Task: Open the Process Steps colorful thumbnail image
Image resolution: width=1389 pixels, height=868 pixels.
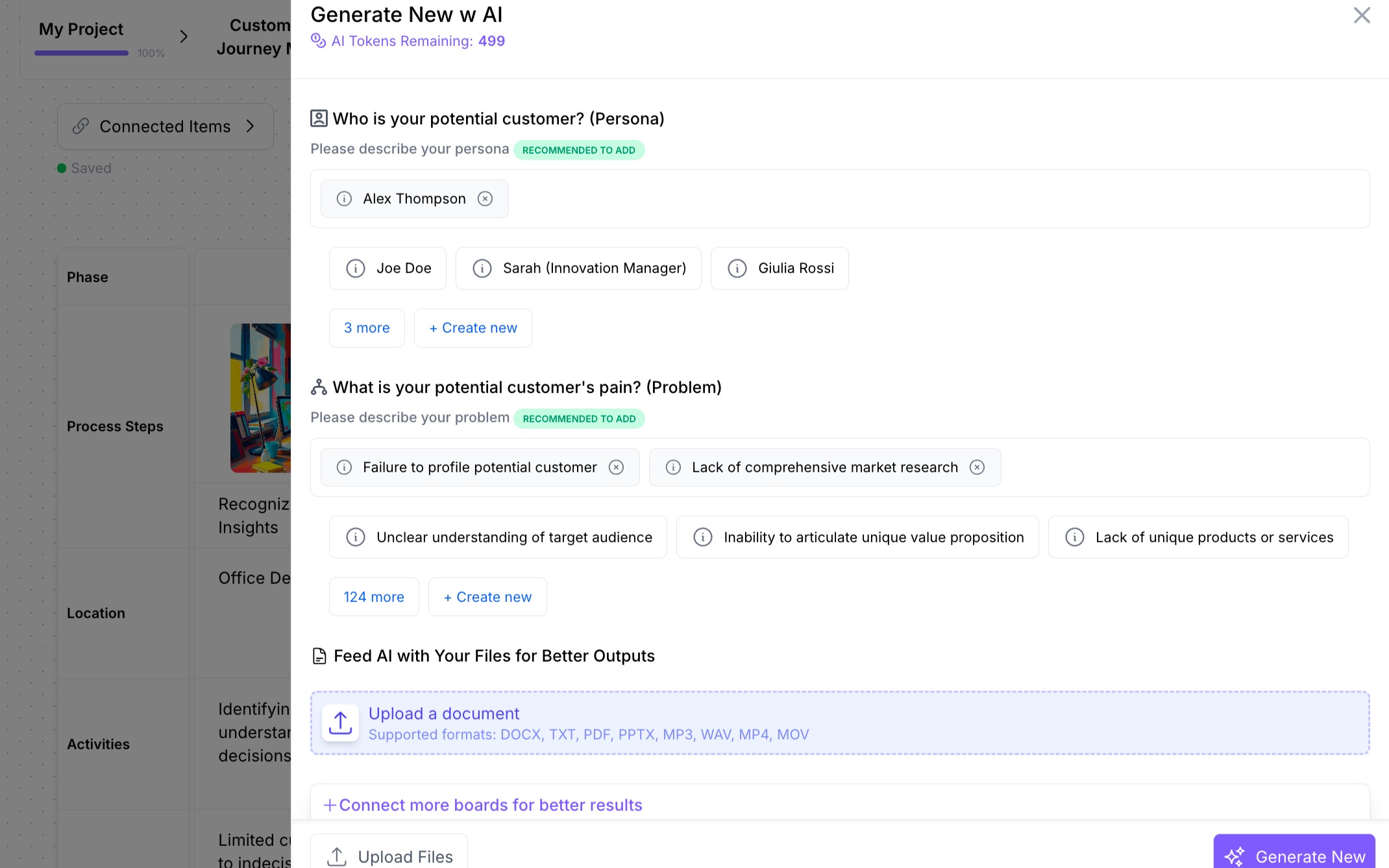Action: point(261,398)
